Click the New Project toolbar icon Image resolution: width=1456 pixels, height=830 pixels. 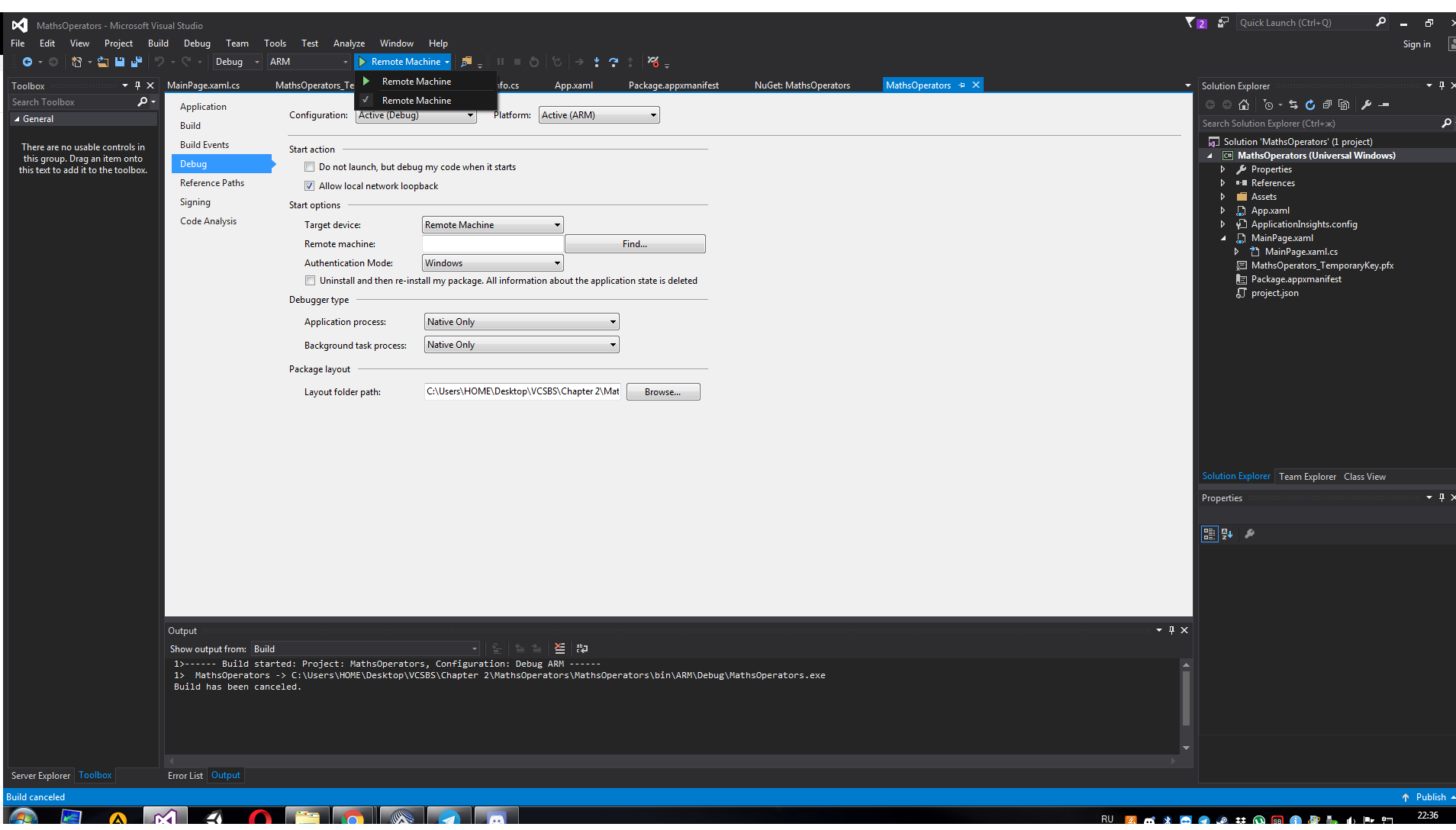click(76, 62)
